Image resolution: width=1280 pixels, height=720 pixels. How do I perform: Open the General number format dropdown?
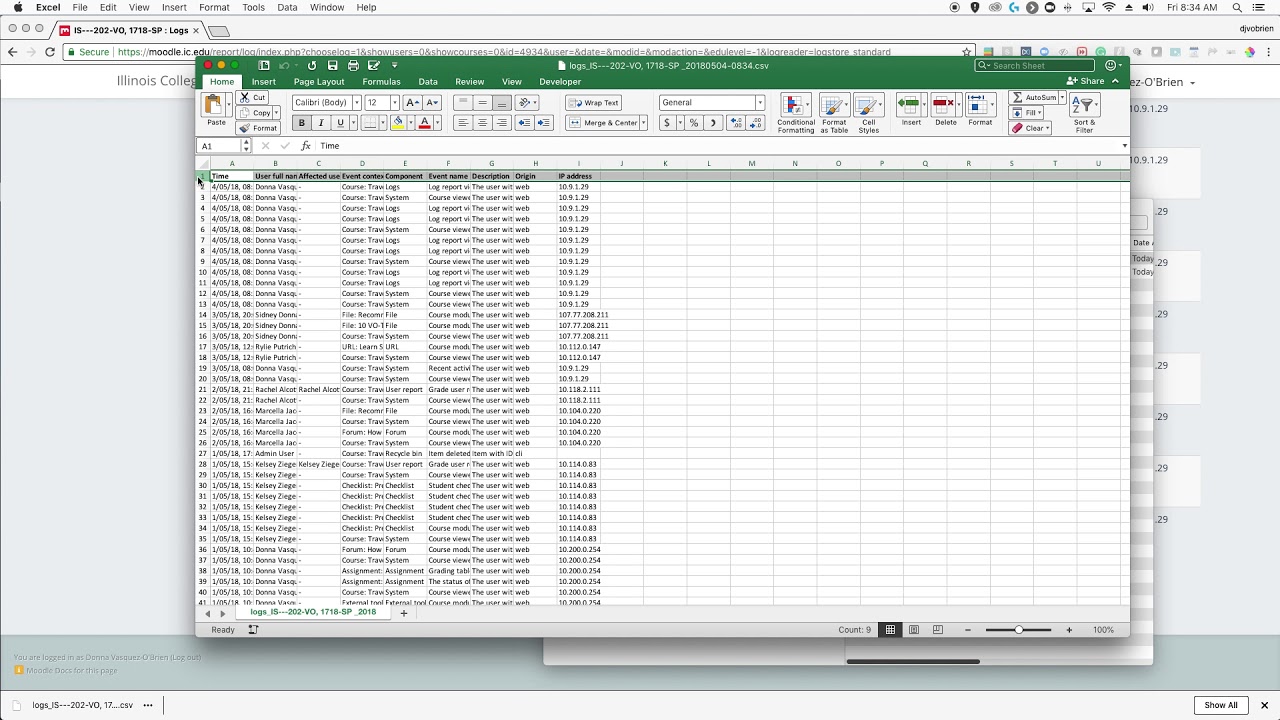click(x=760, y=103)
